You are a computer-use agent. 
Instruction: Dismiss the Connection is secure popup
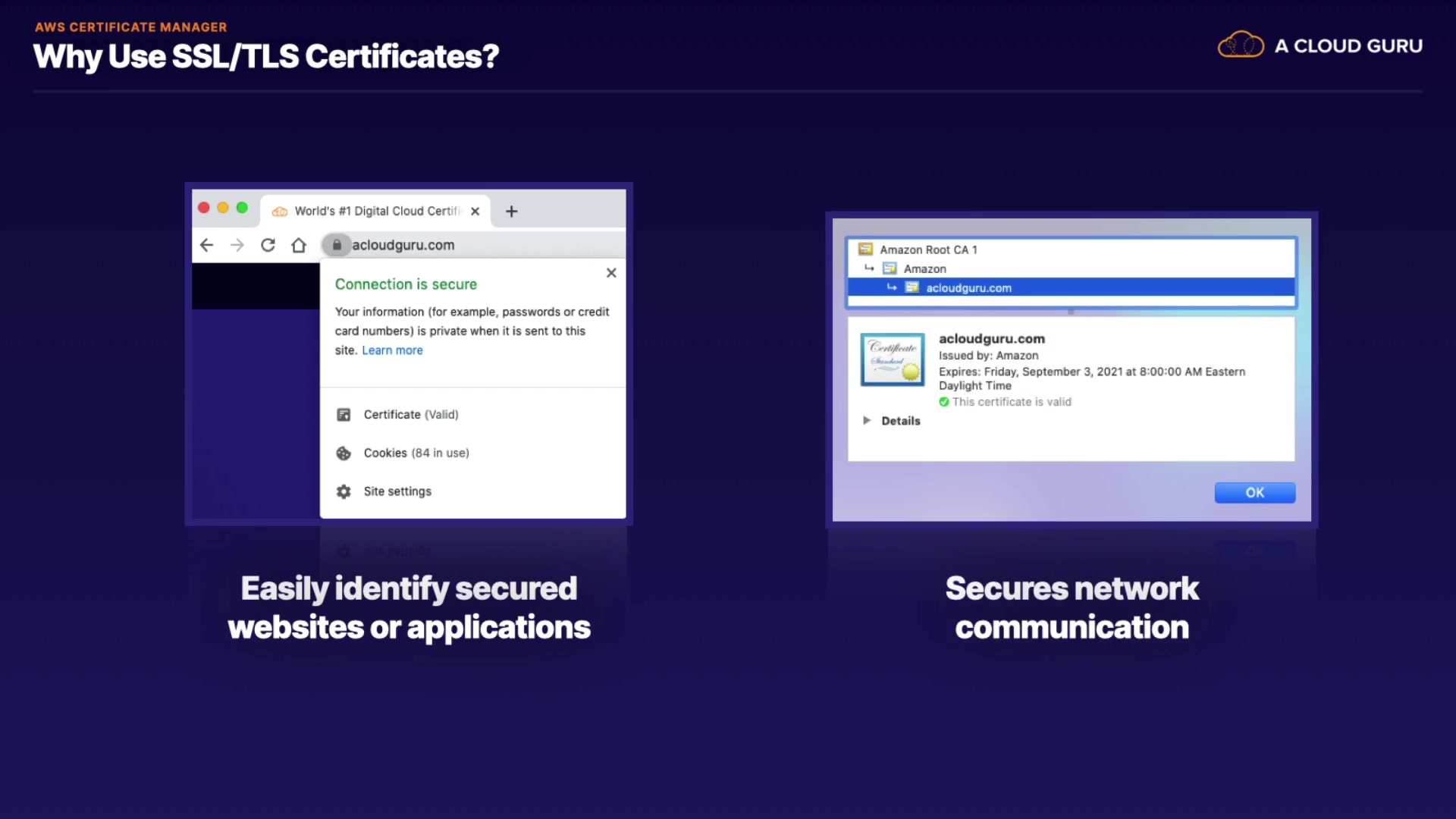[611, 273]
